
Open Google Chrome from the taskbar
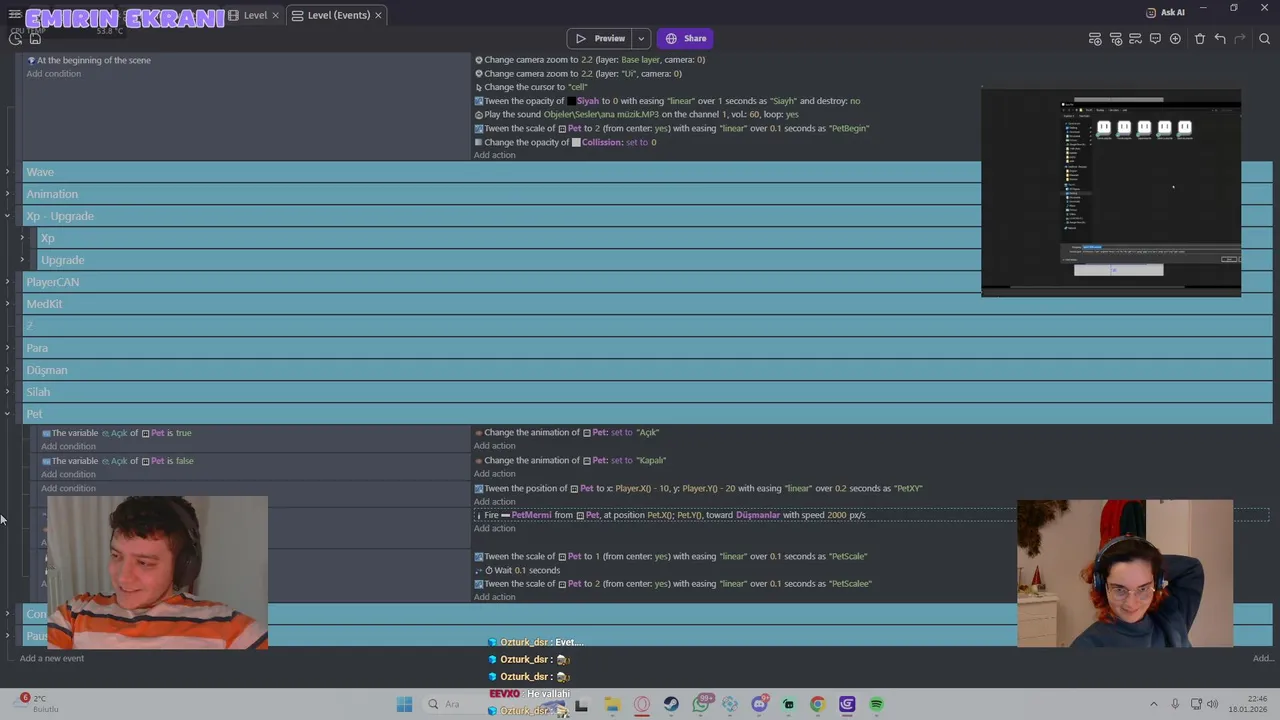tap(817, 704)
